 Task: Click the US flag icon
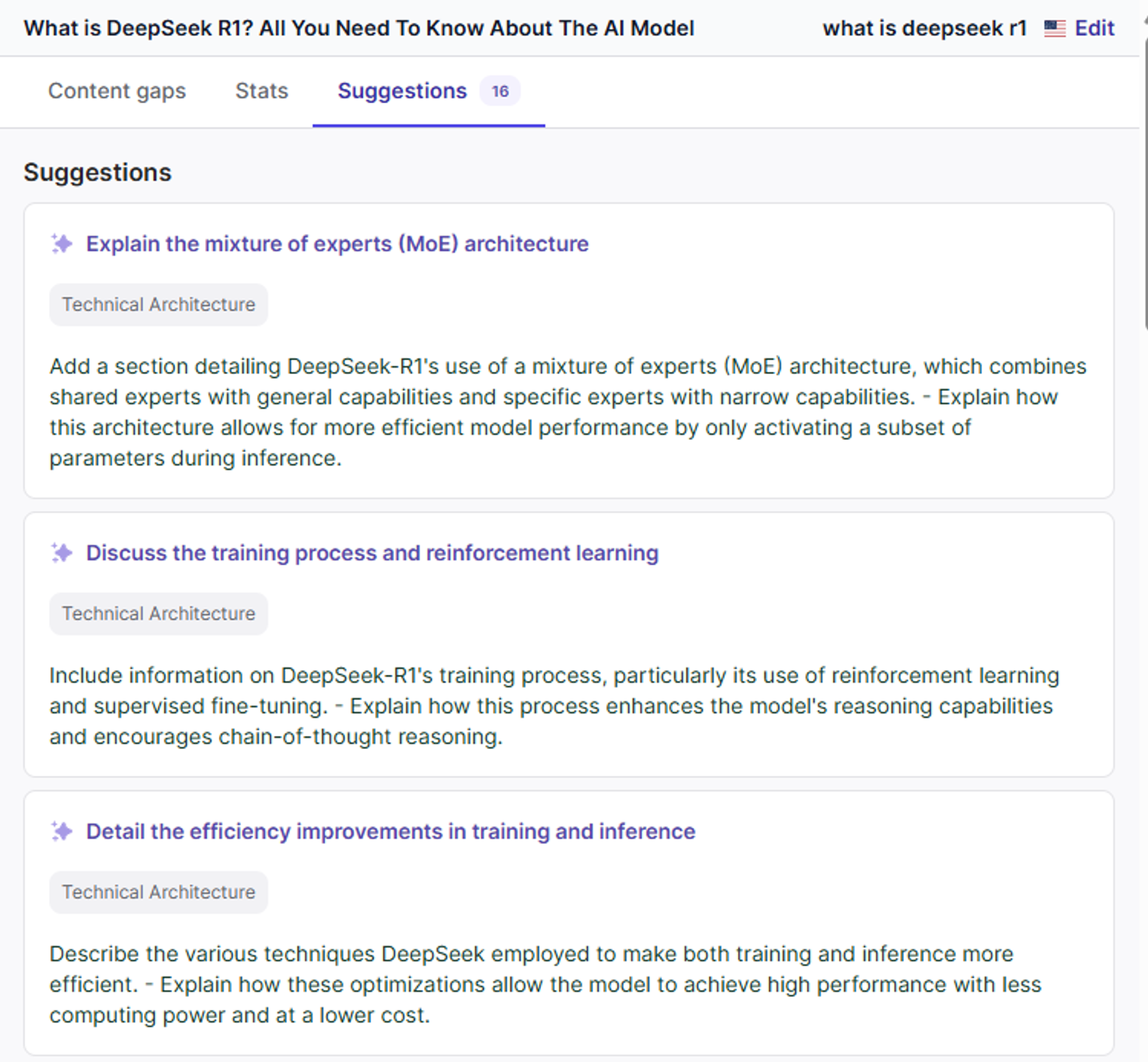[x=1055, y=28]
